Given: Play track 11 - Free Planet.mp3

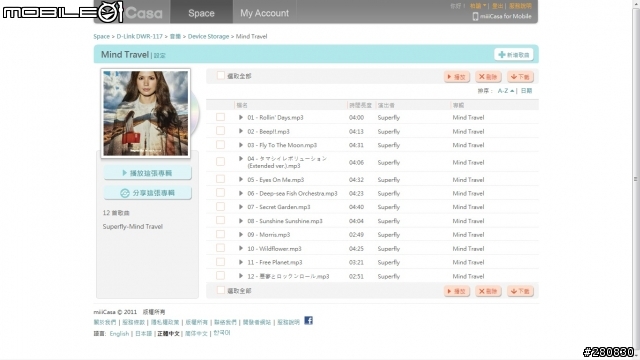Looking at the screenshot, I should point(241,262).
